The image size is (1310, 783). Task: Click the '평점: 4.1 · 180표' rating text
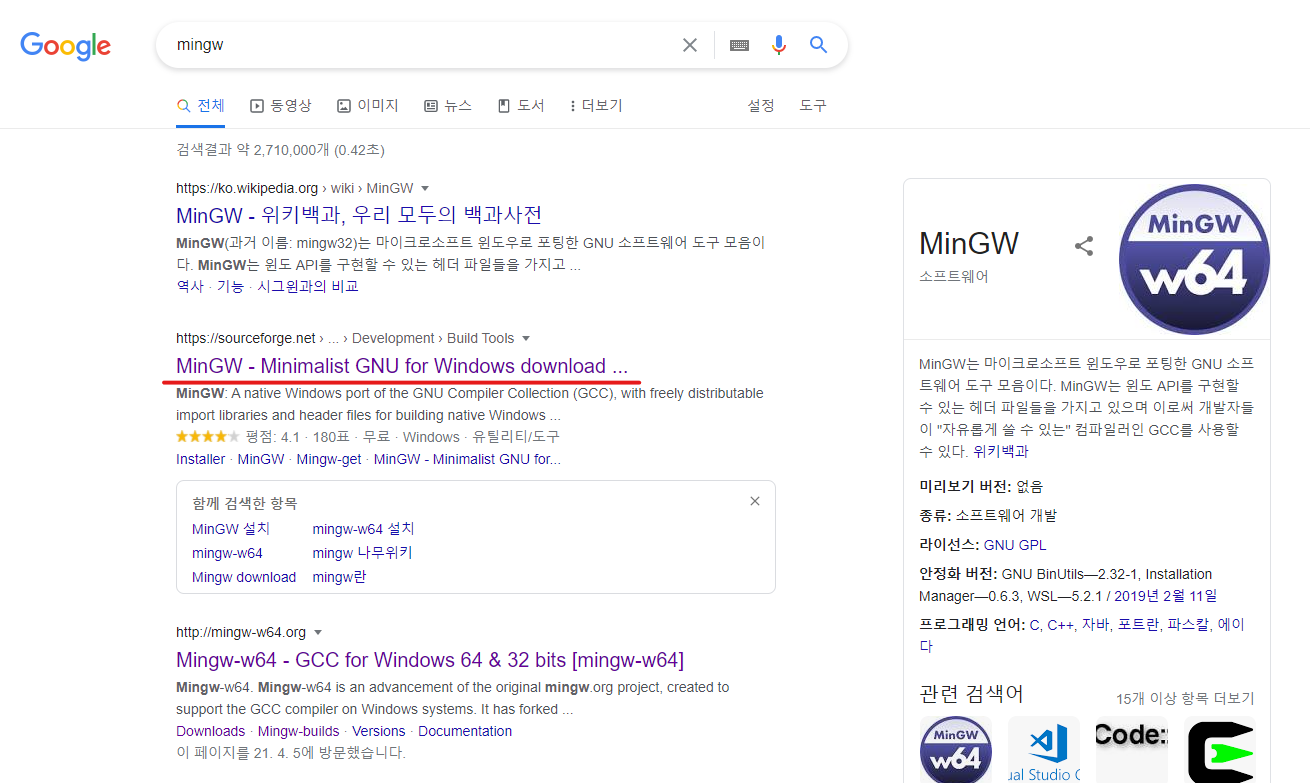300,437
